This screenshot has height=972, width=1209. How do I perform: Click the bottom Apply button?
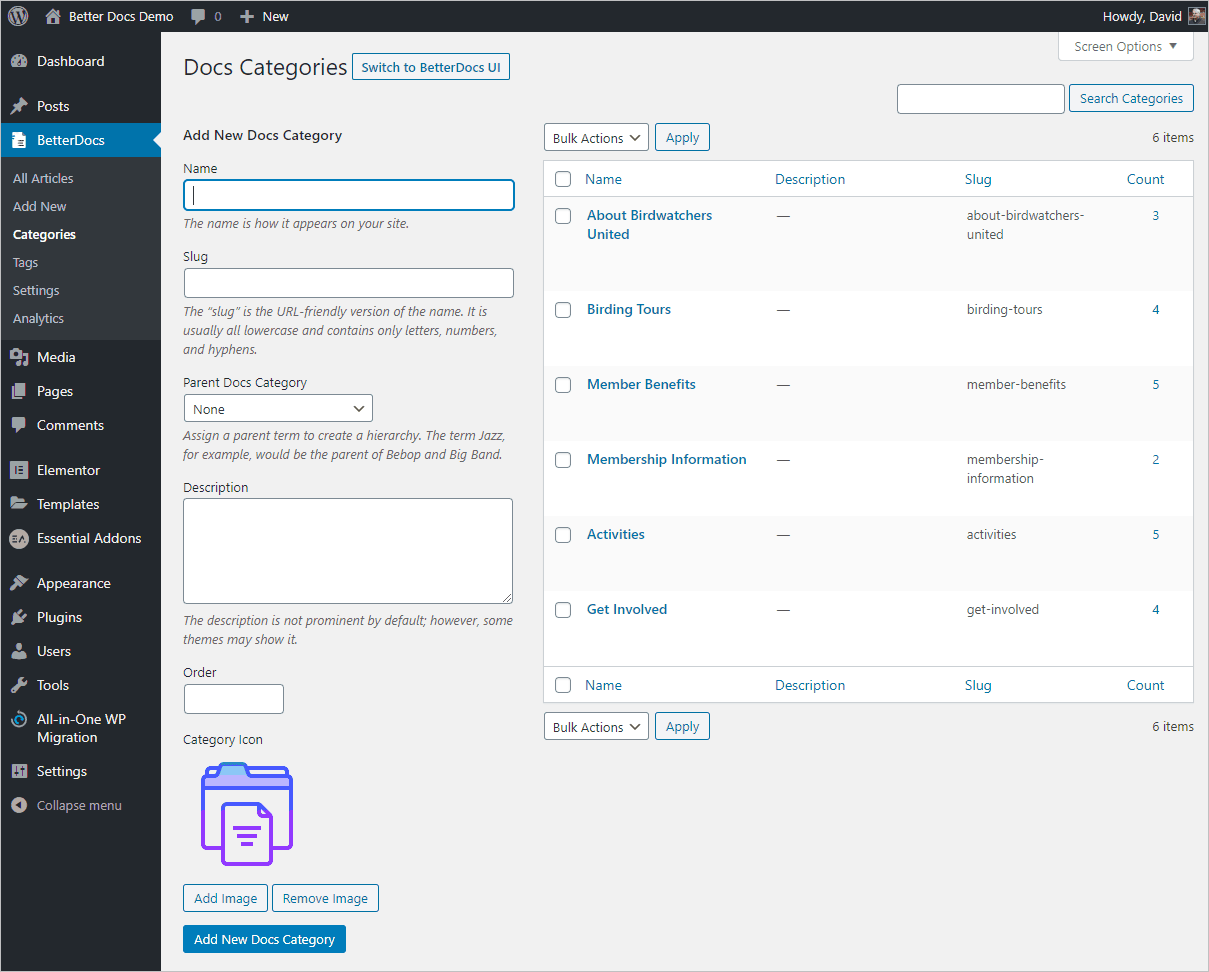[x=682, y=726]
